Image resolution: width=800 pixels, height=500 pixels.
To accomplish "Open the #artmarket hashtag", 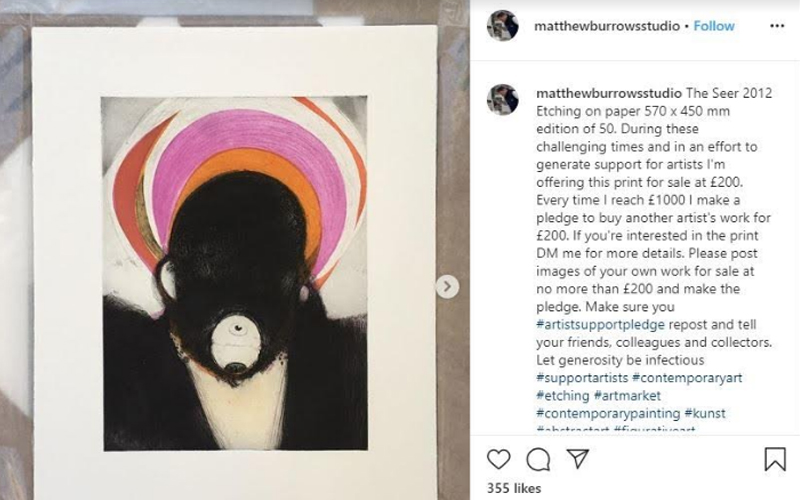I will [x=634, y=396].
